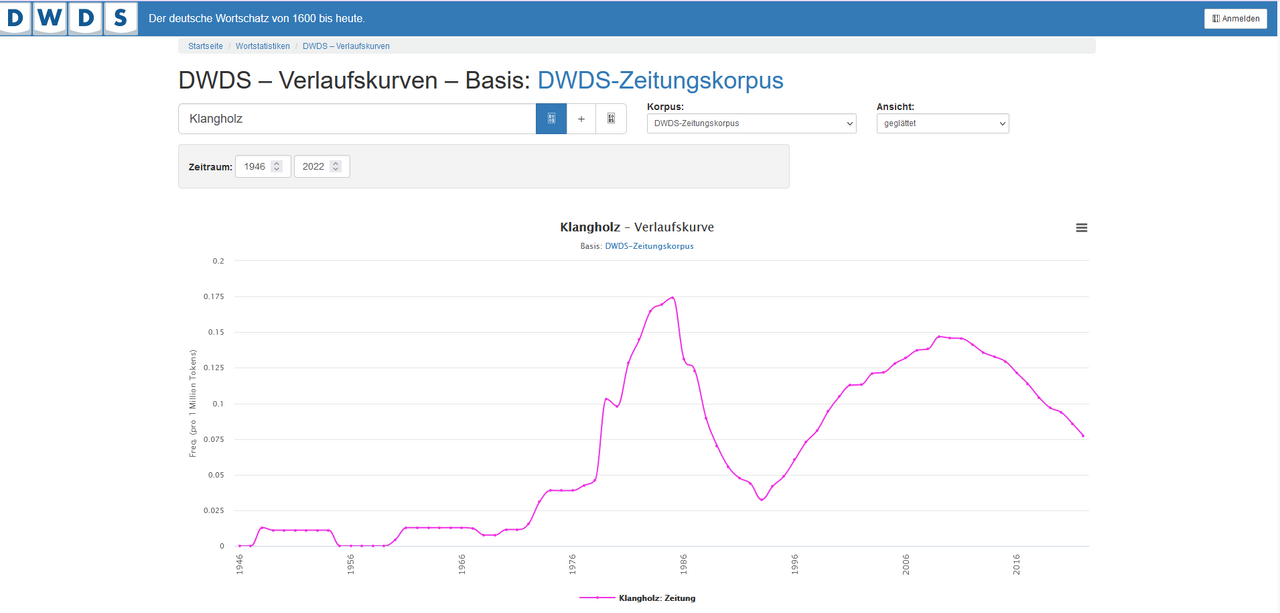Follow the DWDS-Zeitungskorpus heading link
The height and width of the screenshot is (613, 1280).
661,81
